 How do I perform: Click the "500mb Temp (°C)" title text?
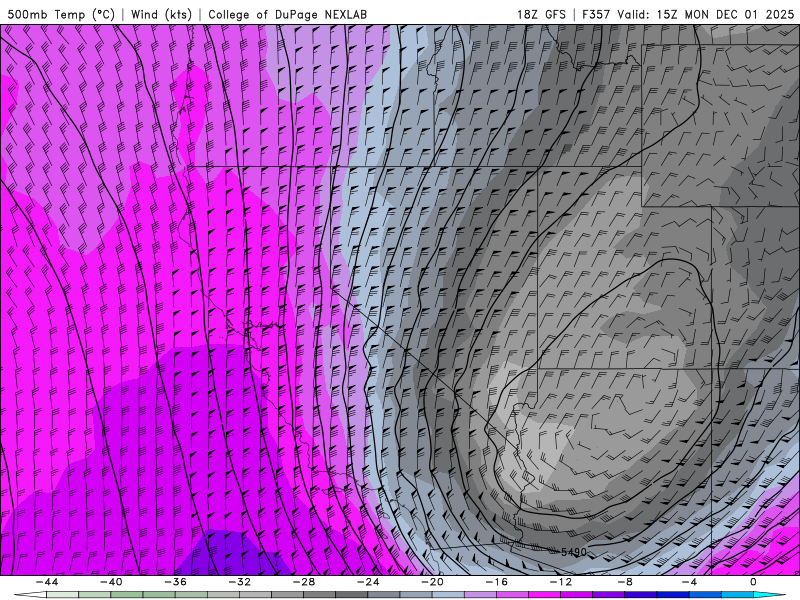61,14
